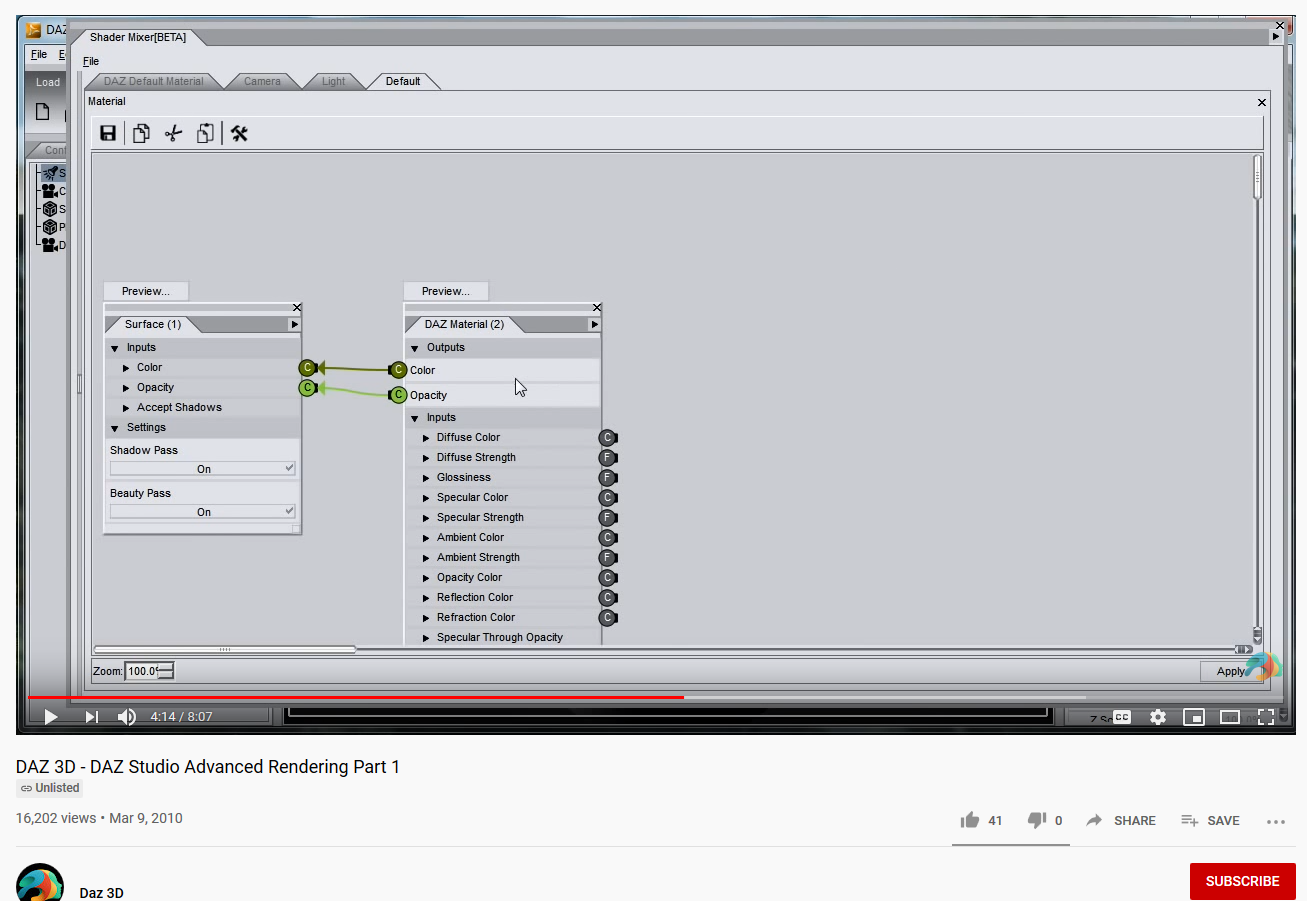Viewport: 1308px width, 906px height.
Task: Skip to the next video
Action: pos(91,717)
